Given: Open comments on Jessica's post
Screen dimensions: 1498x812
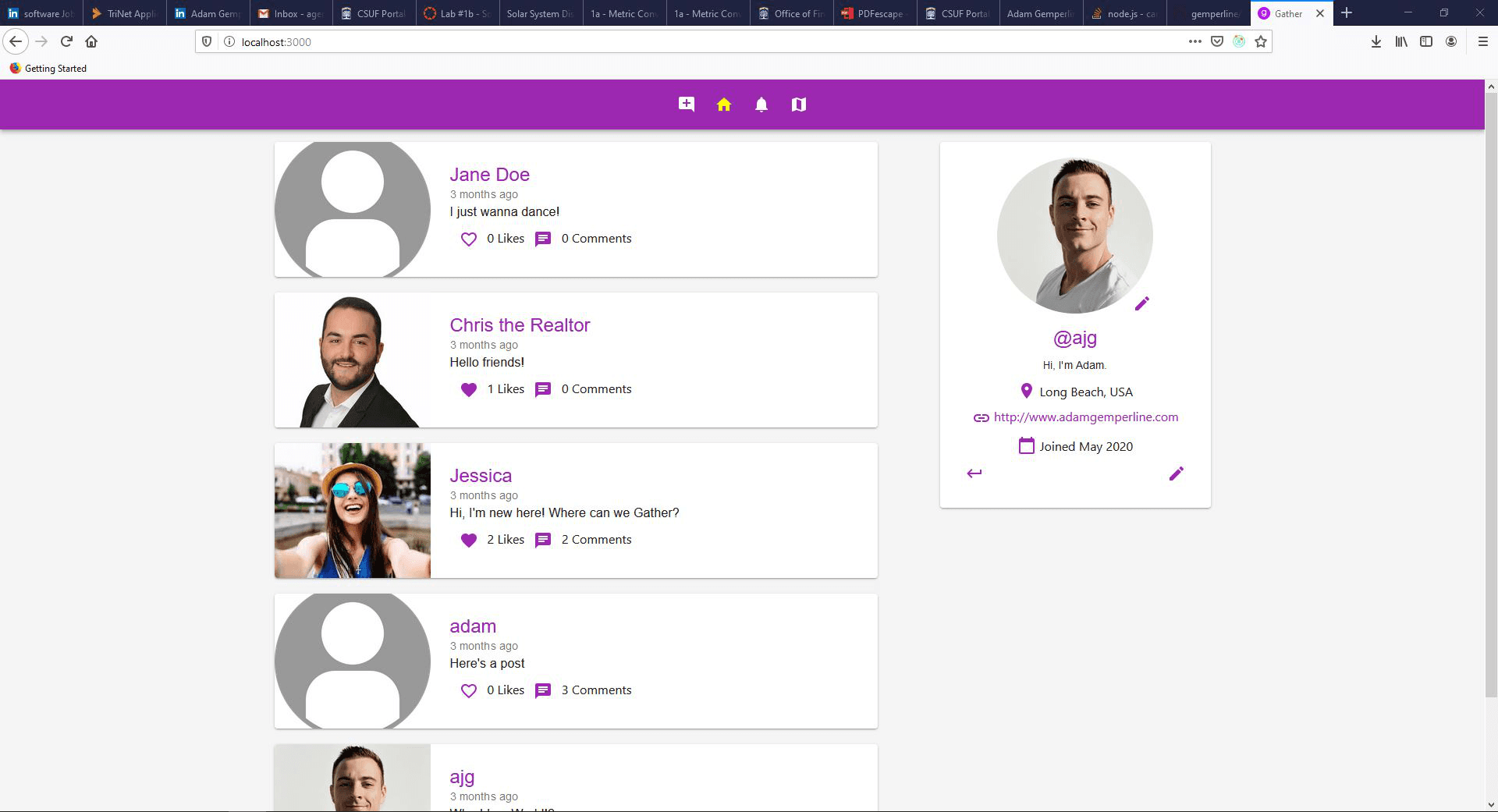Looking at the screenshot, I should [543, 540].
